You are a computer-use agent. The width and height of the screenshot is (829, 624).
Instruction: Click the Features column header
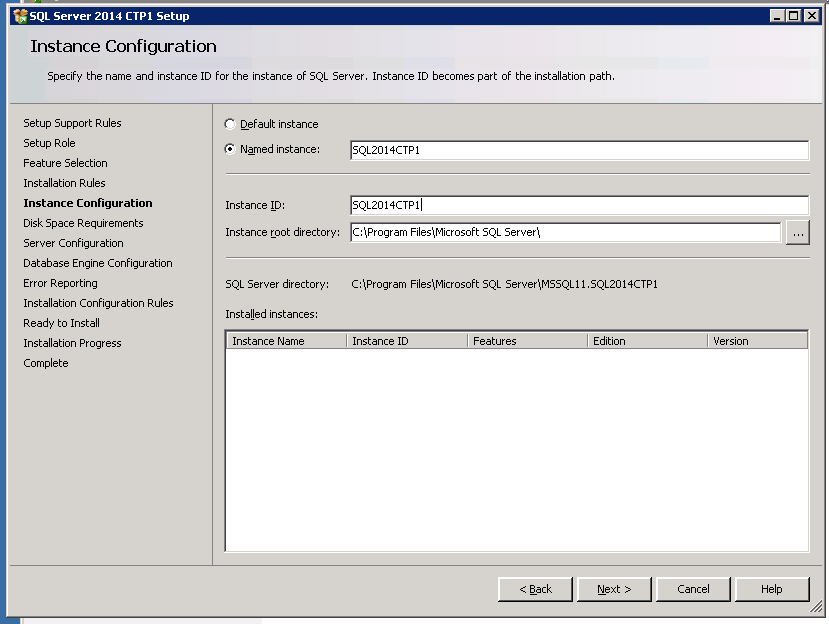[526, 341]
